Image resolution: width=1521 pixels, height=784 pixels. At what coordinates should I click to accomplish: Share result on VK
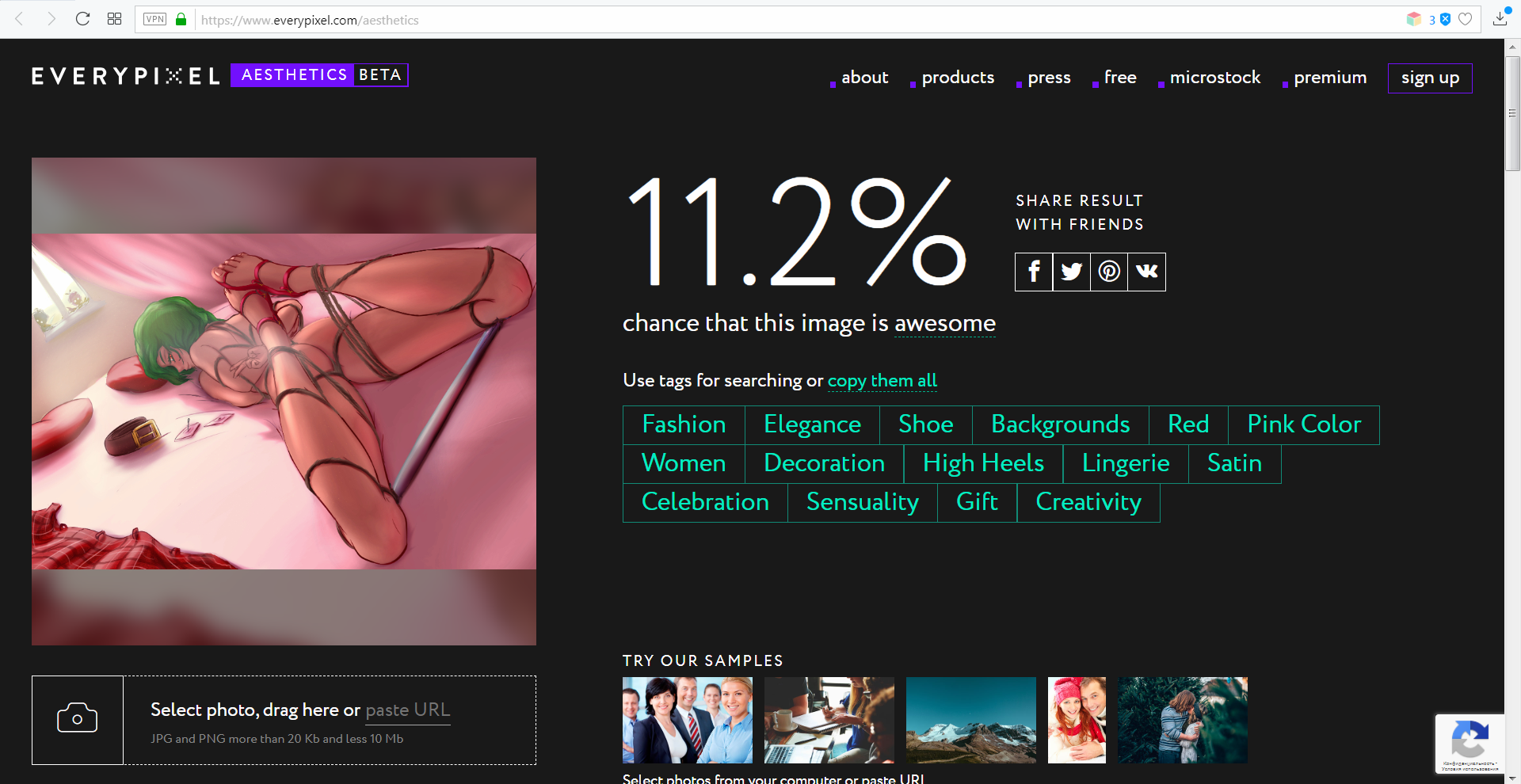(1146, 272)
